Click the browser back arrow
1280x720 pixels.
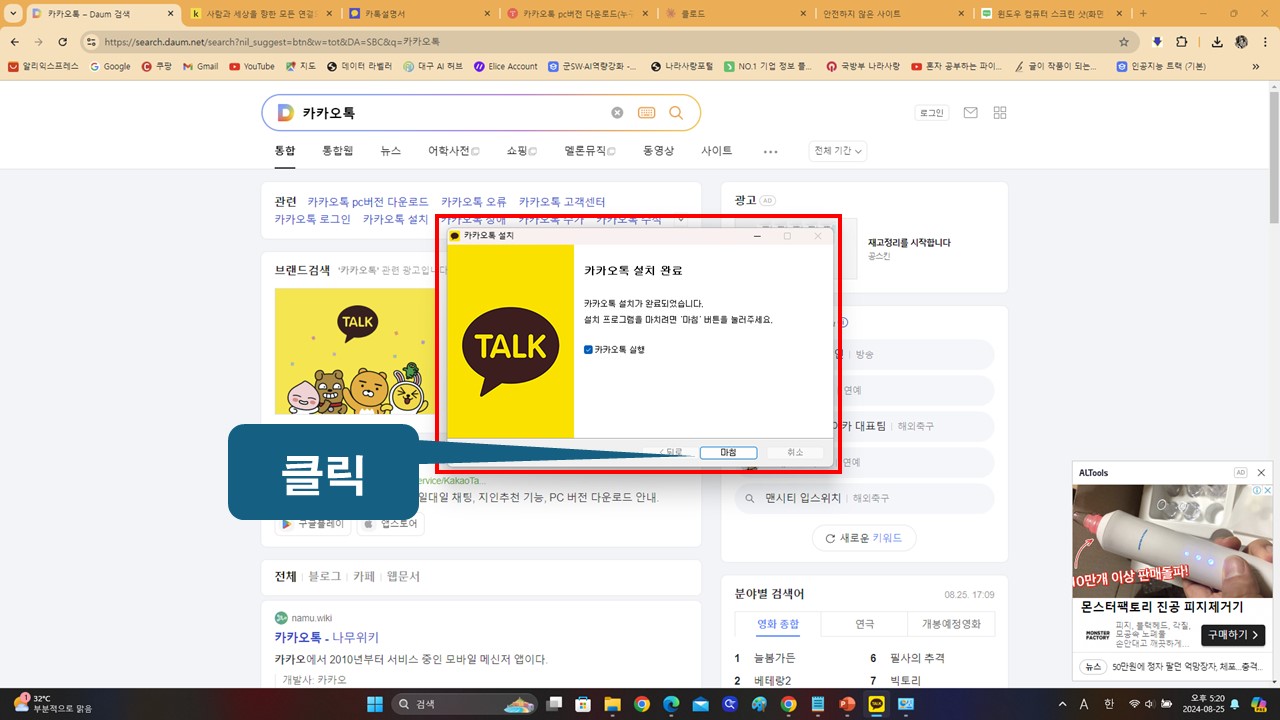pyautogui.click(x=15, y=42)
